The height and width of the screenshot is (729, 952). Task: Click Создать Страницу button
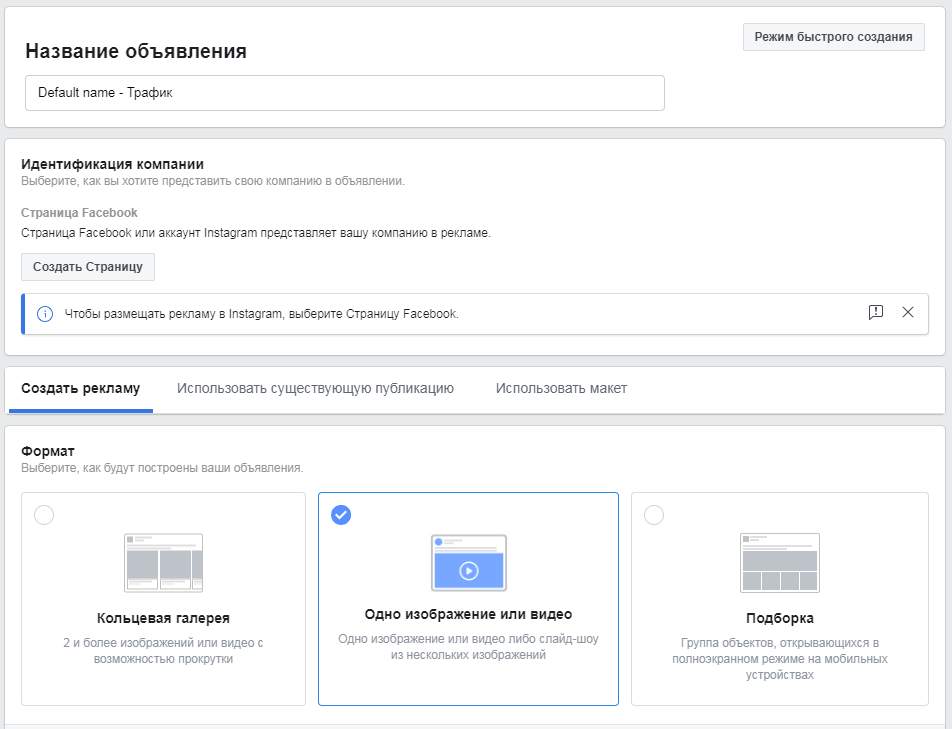(88, 267)
